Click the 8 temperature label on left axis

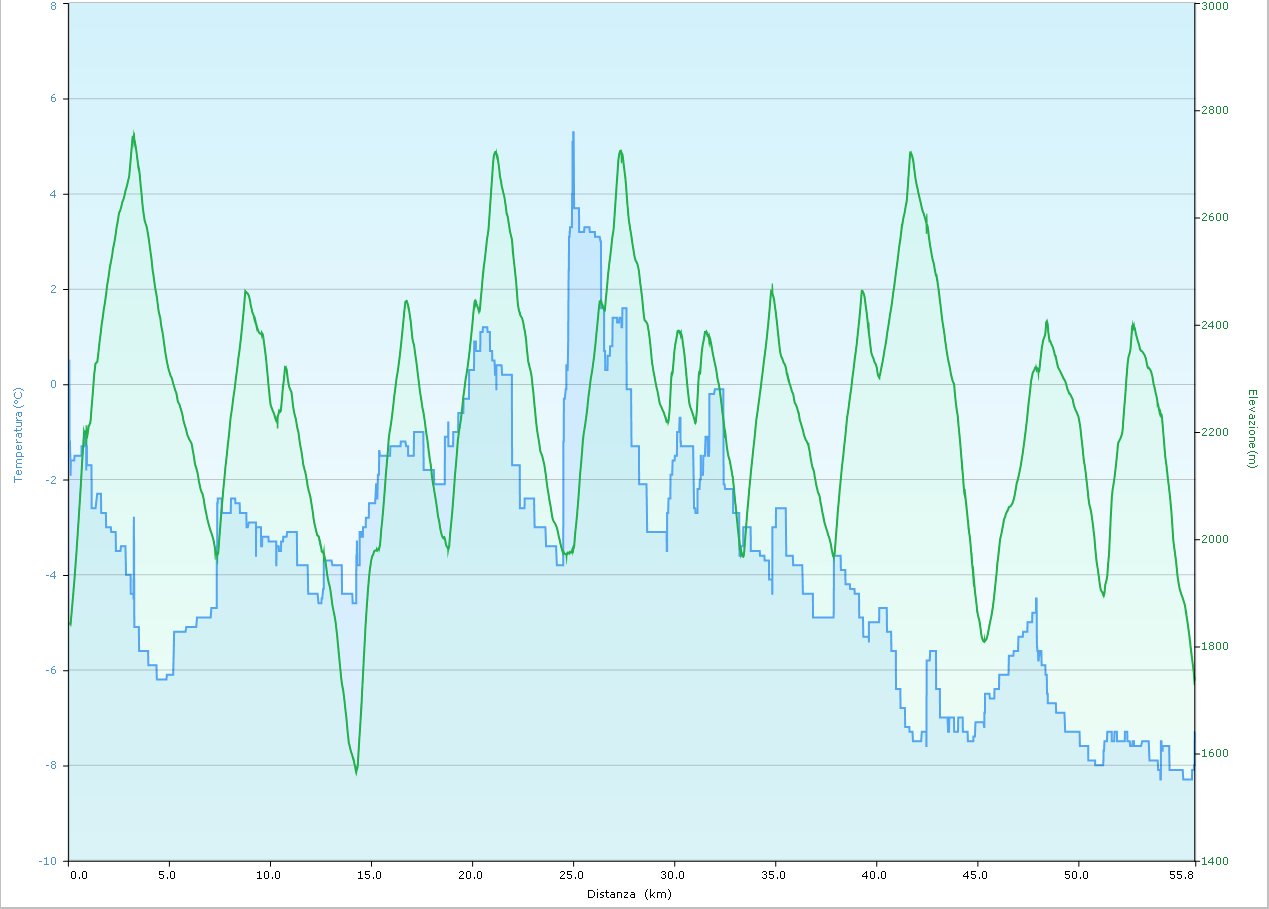click(52, 5)
